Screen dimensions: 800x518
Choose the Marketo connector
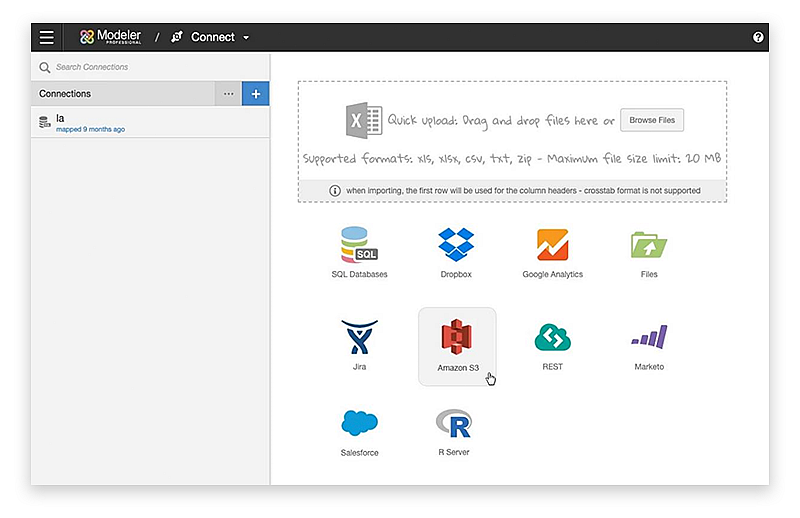[x=649, y=346]
